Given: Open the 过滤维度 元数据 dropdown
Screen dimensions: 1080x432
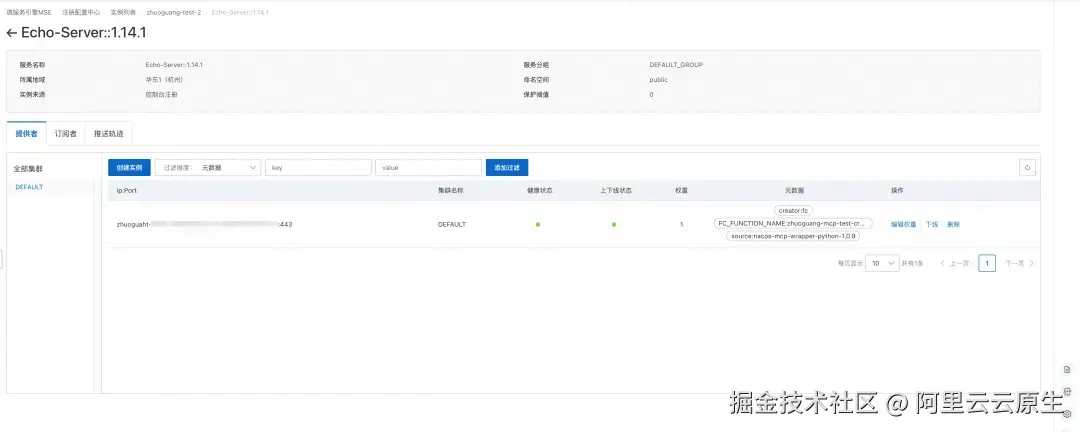Looking at the screenshot, I should click(x=208, y=167).
